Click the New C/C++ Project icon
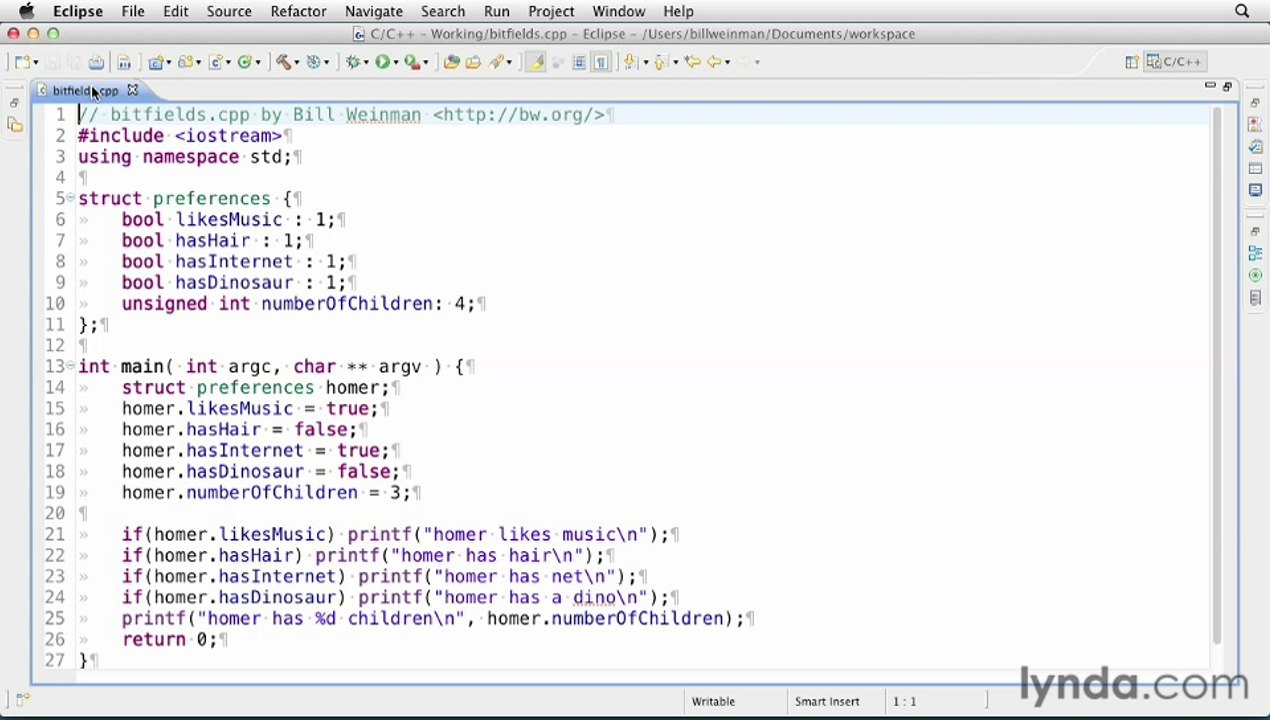 click(x=155, y=62)
